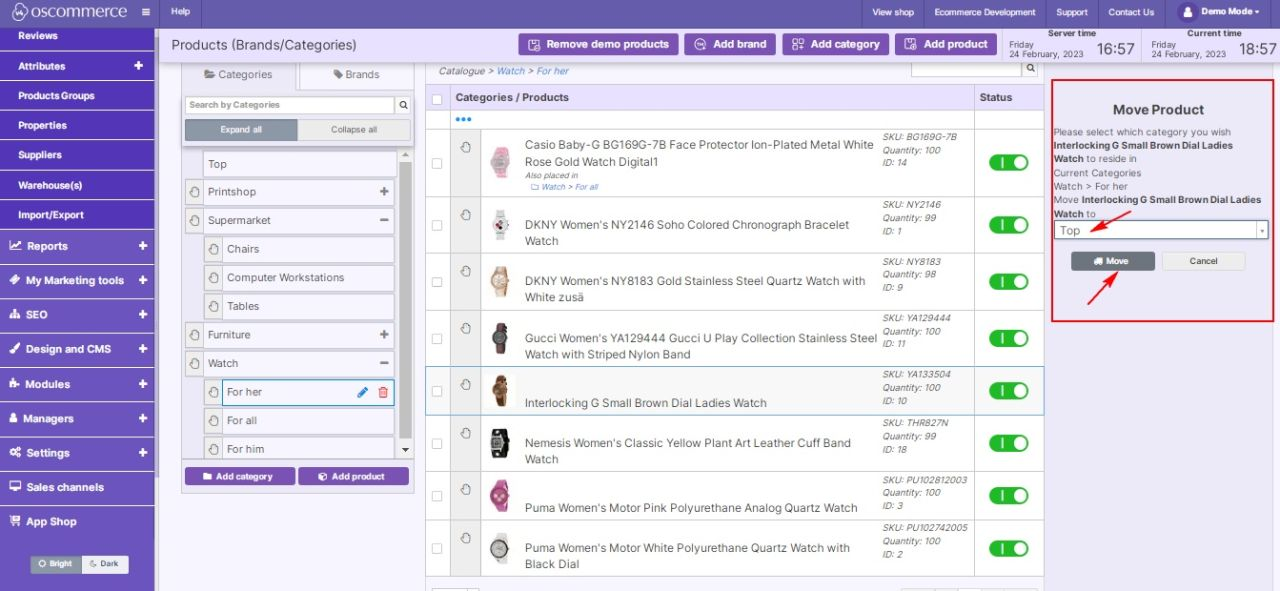
Task: Open the Demo Mode user dropdown
Action: [1220, 12]
